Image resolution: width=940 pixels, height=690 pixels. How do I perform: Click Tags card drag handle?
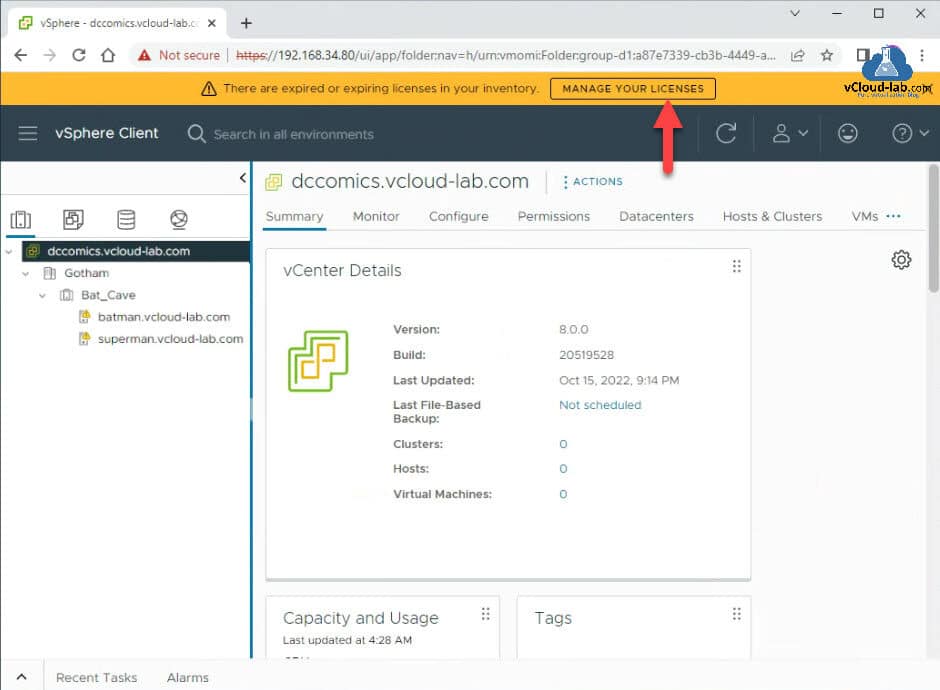[737, 614]
